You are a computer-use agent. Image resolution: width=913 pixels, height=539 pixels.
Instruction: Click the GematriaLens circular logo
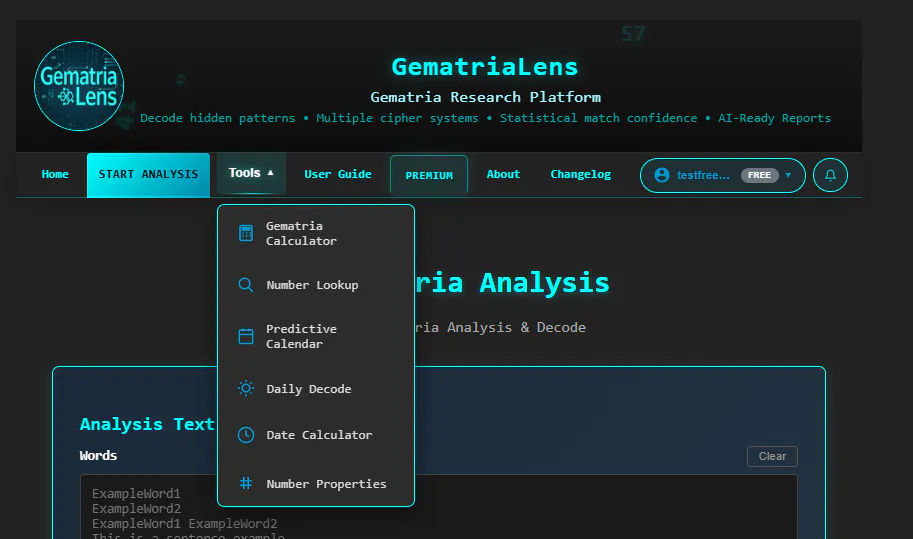[x=79, y=86]
